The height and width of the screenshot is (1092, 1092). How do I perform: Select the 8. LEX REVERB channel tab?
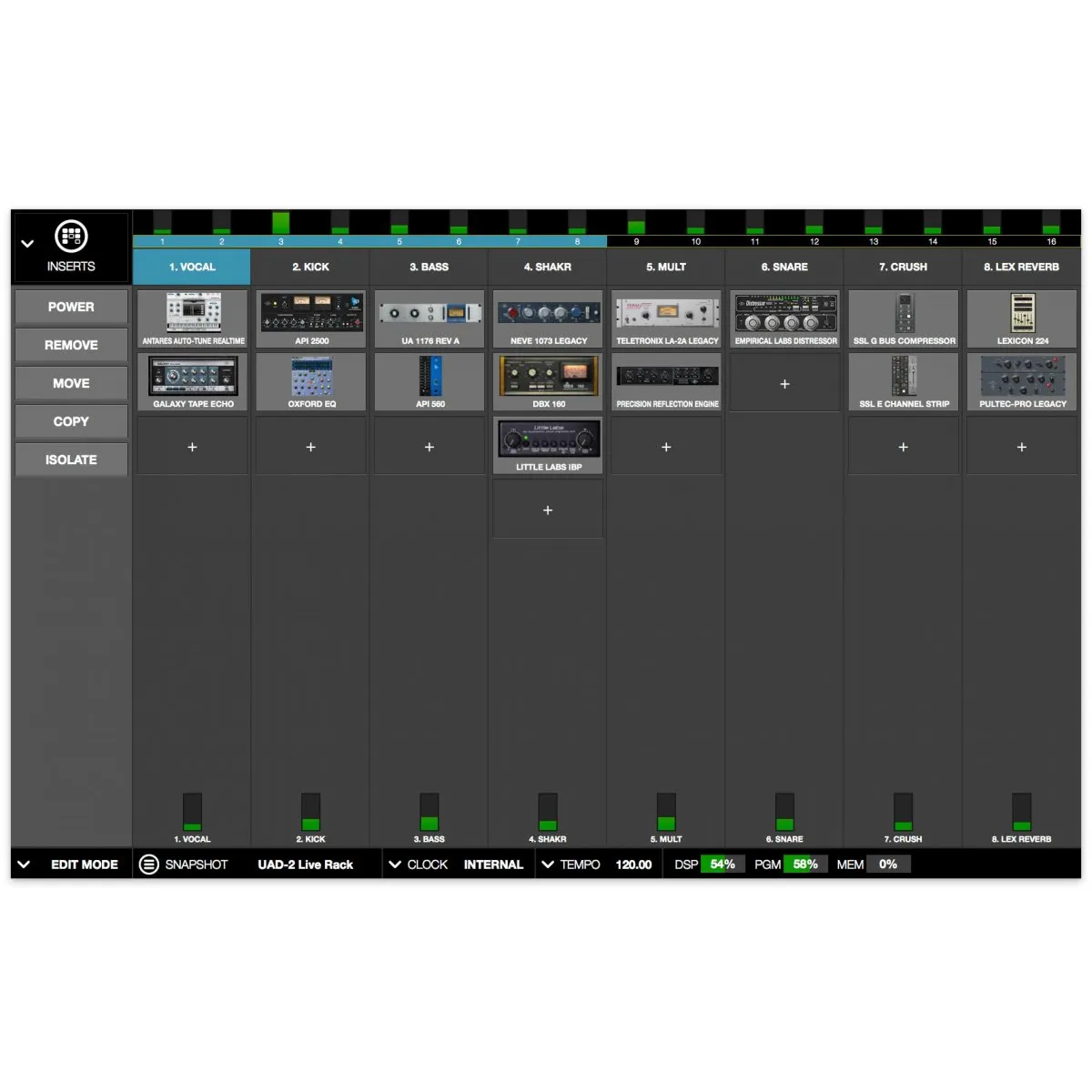pyautogui.click(x=1021, y=267)
